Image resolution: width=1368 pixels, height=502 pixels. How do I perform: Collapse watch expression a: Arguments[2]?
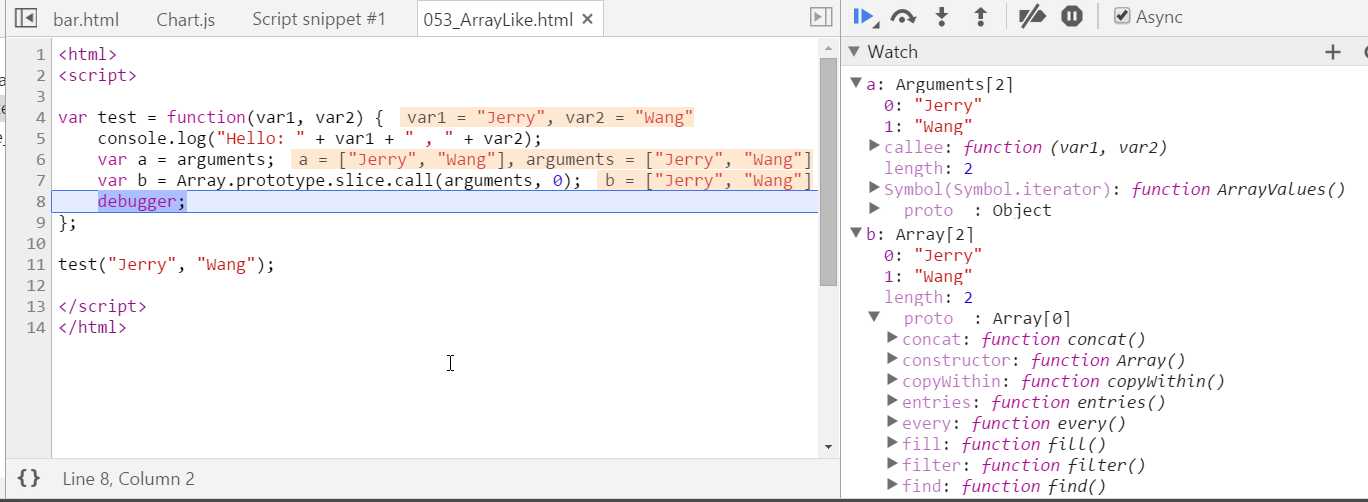click(x=856, y=84)
